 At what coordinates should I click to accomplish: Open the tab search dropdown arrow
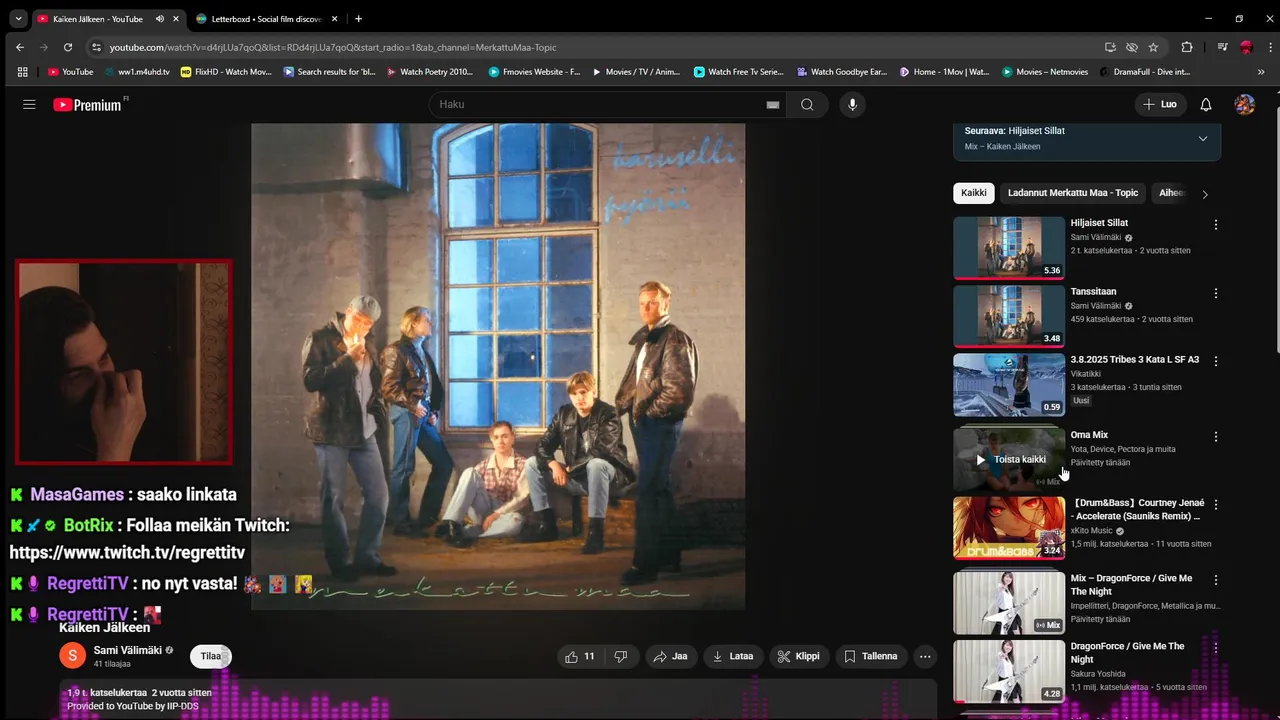pos(18,19)
